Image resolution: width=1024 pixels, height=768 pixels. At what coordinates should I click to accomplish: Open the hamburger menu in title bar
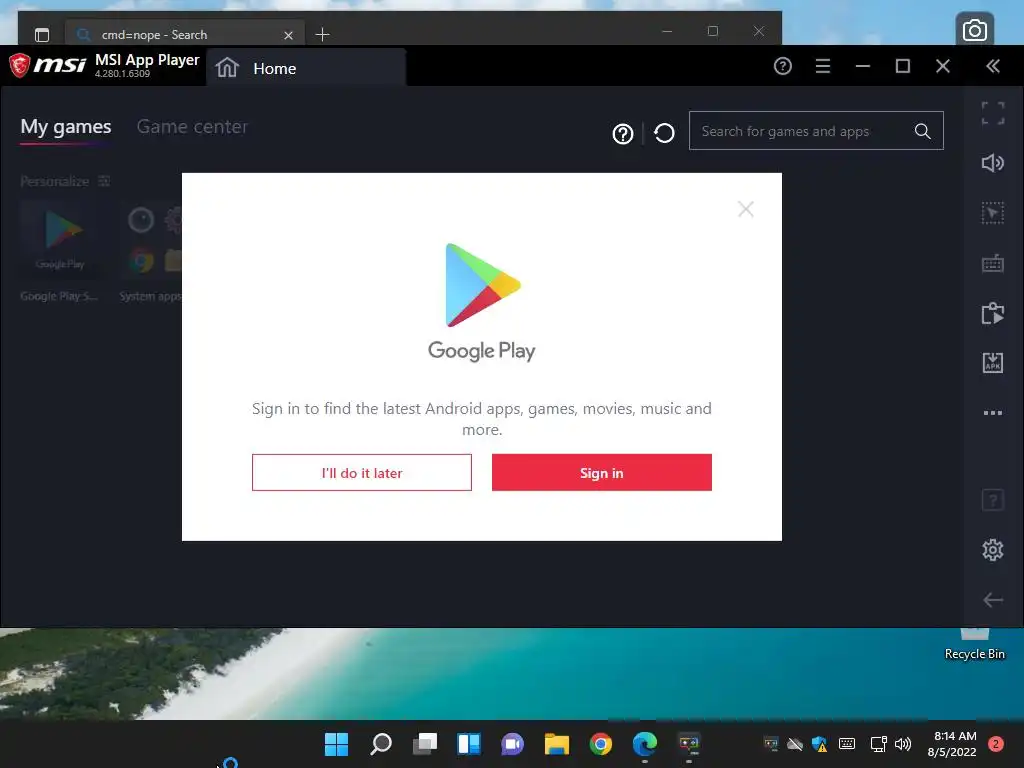[823, 66]
